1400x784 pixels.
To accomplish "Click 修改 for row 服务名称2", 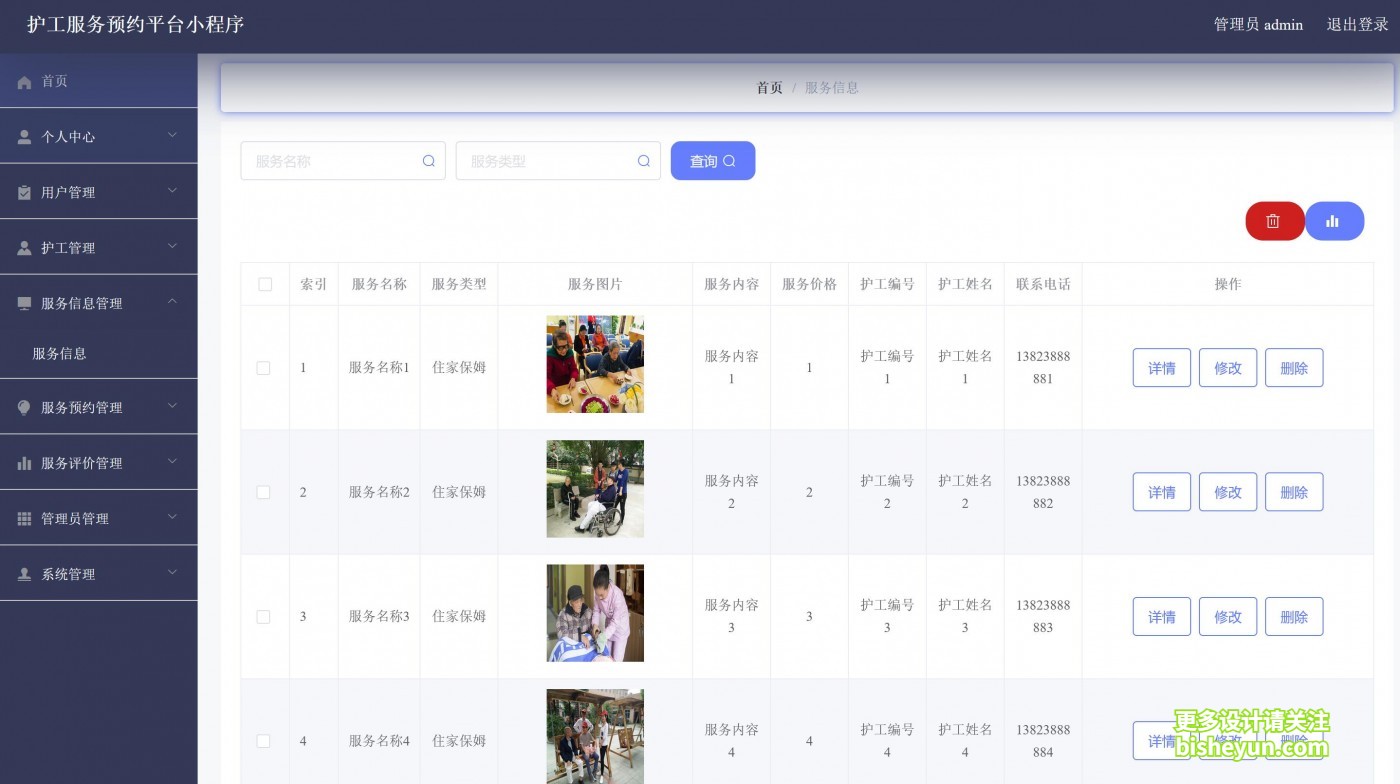I will click(x=1228, y=492).
